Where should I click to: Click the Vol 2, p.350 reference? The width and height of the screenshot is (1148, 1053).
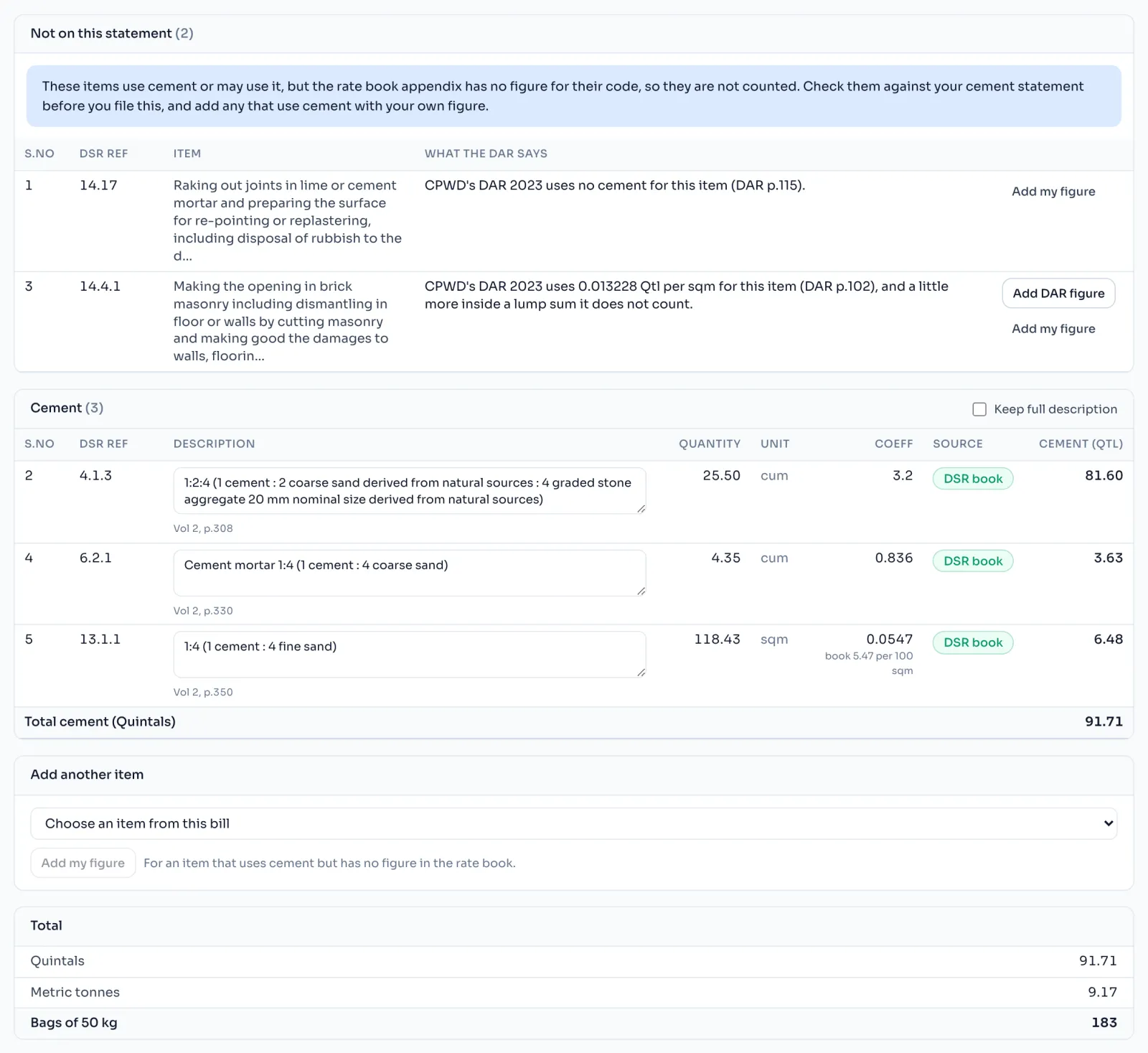pos(203,692)
